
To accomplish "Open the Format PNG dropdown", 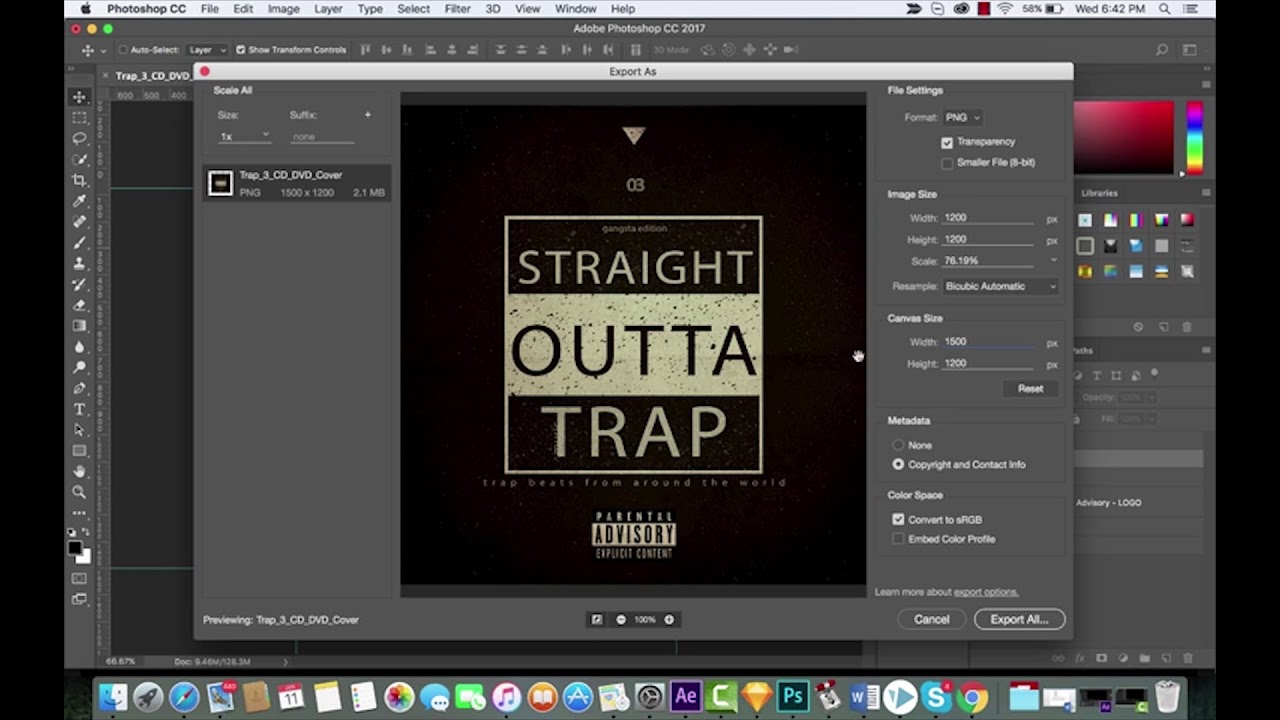I will (x=962, y=118).
